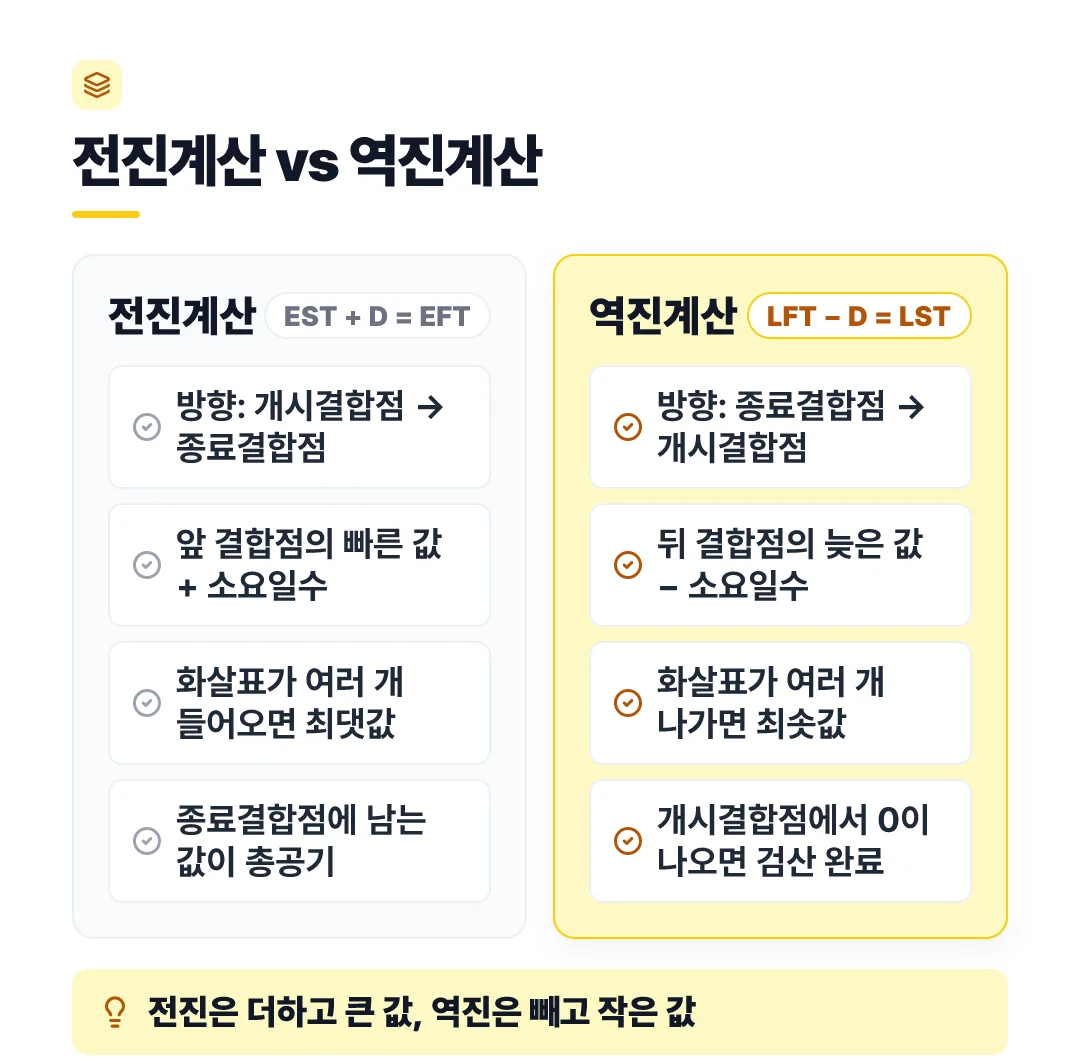Click the LFT – D = LST formula badge

[x=859, y=316]
